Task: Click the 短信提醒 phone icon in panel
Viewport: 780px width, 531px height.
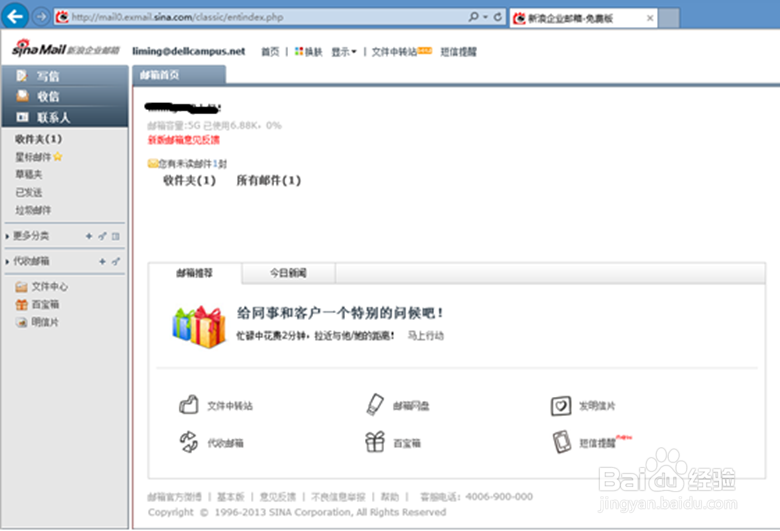Action: [562, 442]
